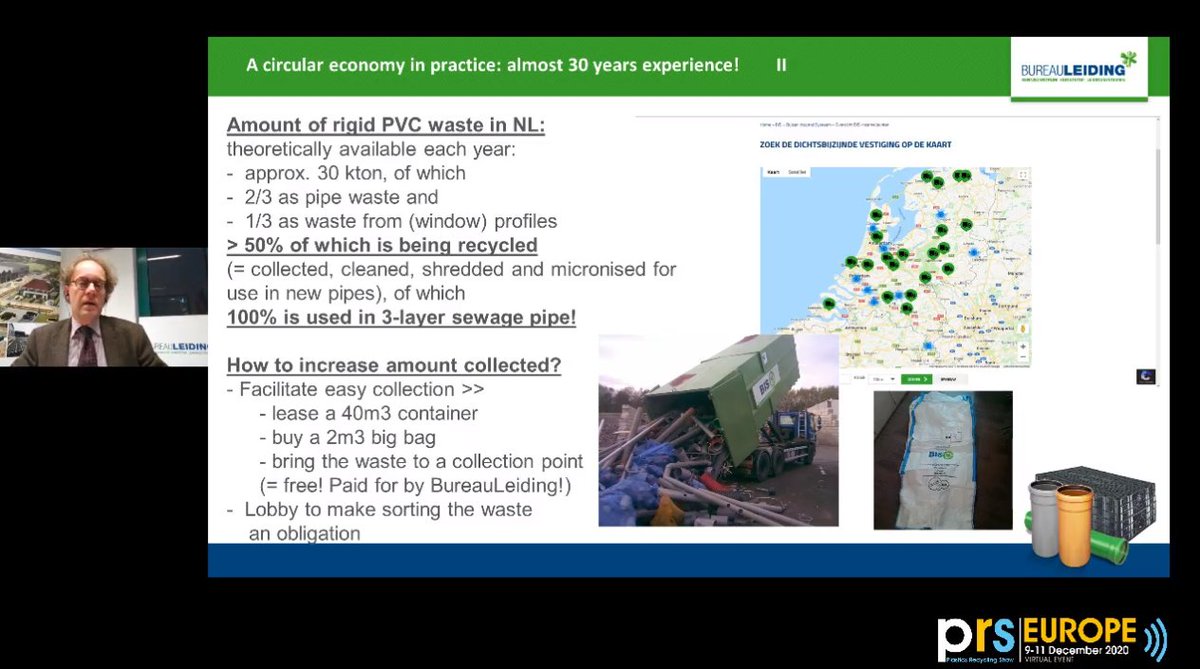Click the line 'lease a 40m3 container'
This screenshot has height=669, width=1200.
tap(374, 415)
